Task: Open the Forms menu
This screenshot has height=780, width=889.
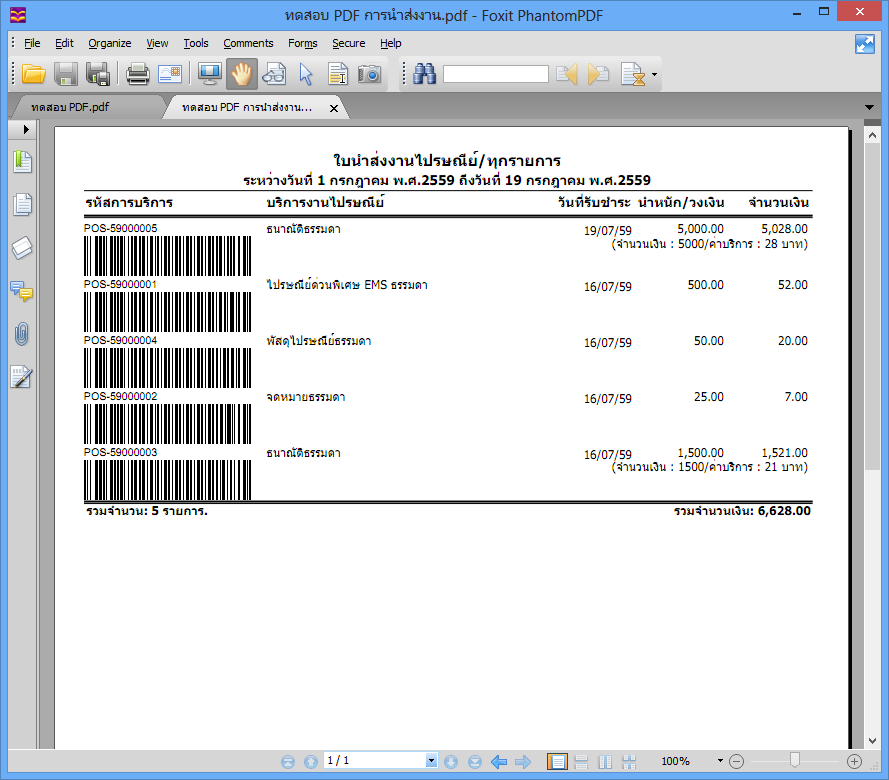Action: coord(302,43)
